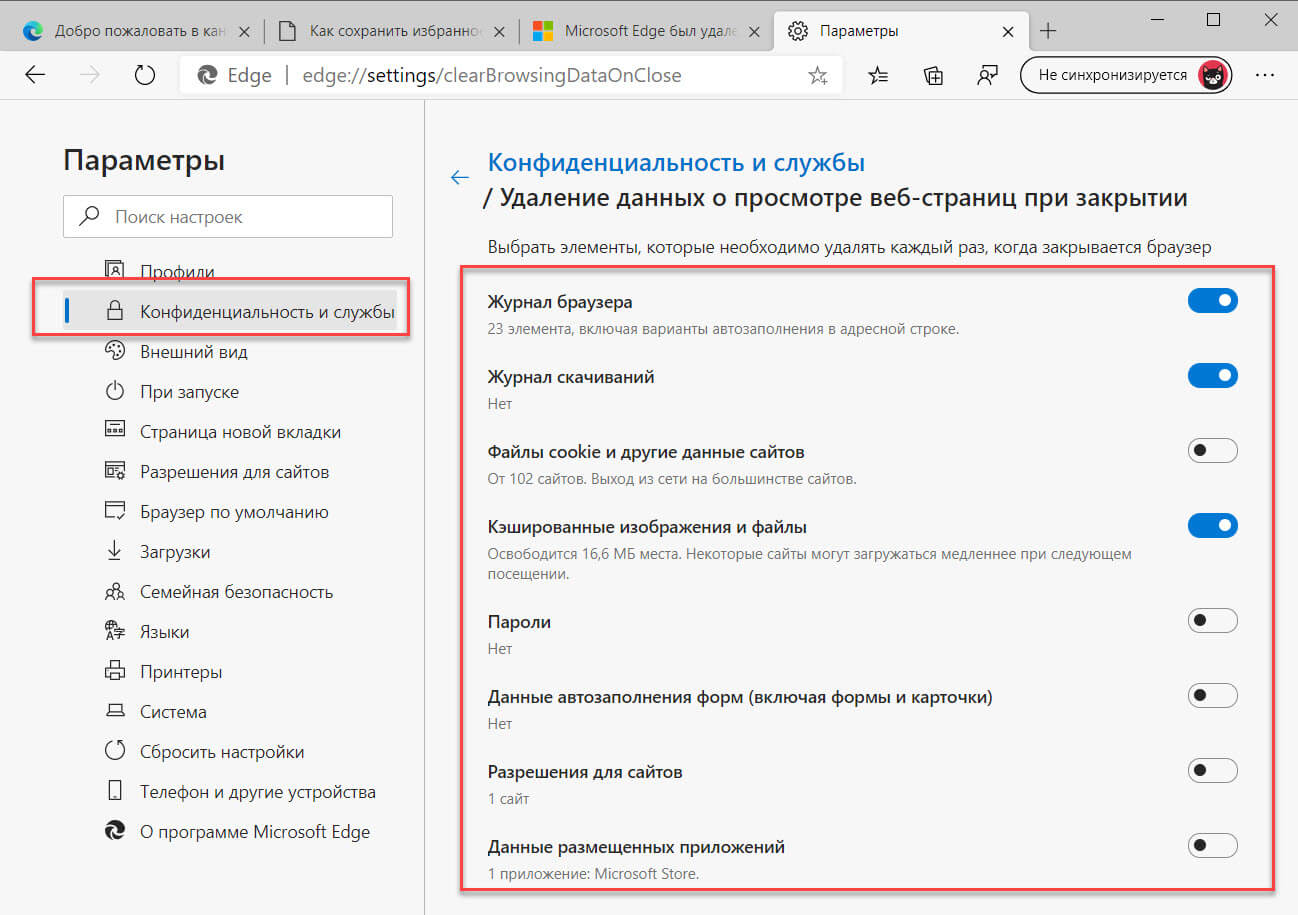This screenshot has width=1298, height=915.
Task: Click the Профили sidebar icon
Action: pos(115,270)
